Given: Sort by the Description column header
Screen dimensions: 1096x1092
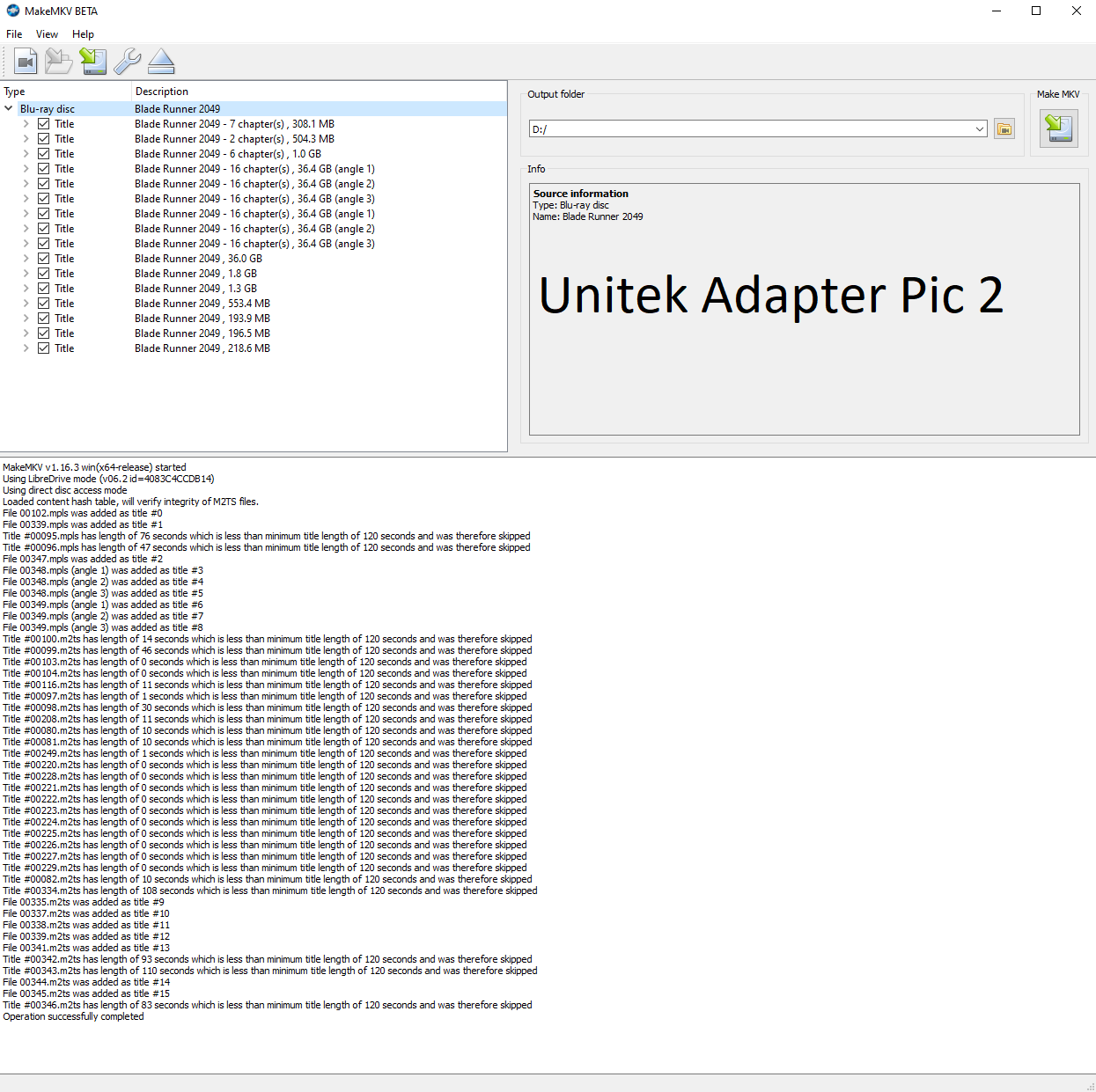Looking at the screenshot, I should [x=319, y=92].
